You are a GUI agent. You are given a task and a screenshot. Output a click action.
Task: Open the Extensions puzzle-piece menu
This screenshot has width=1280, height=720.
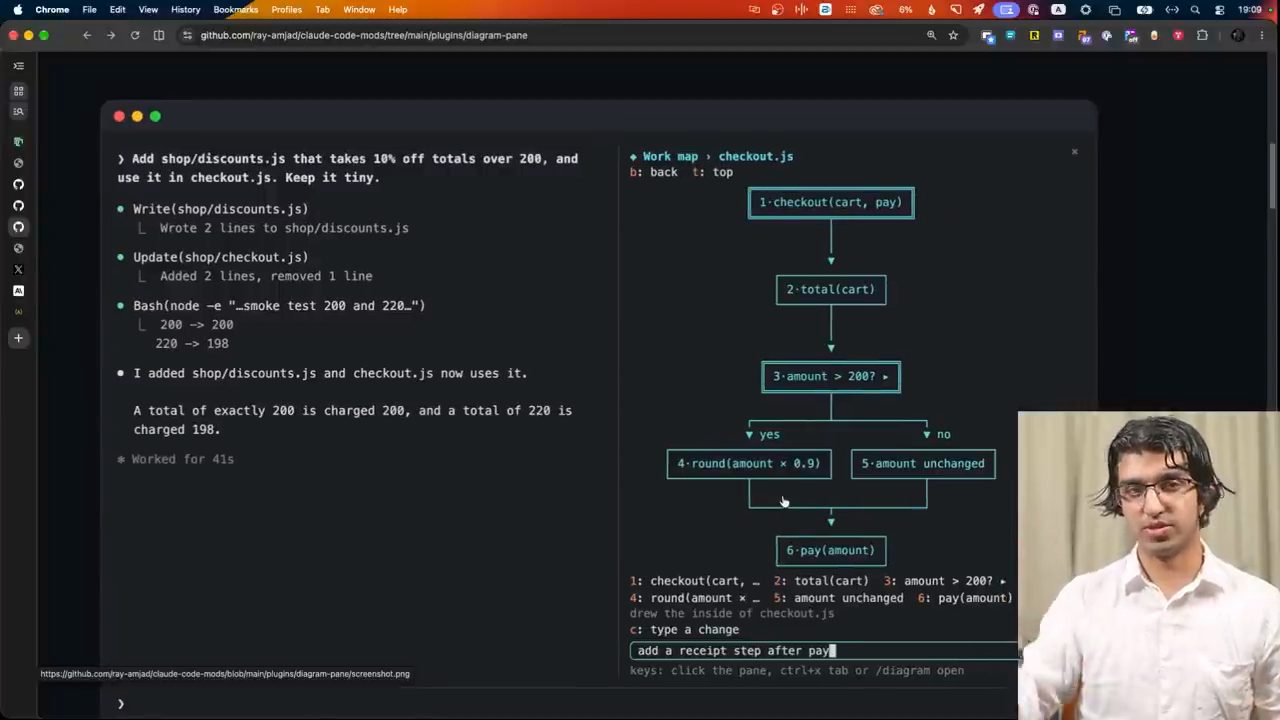click(1202, 35)
